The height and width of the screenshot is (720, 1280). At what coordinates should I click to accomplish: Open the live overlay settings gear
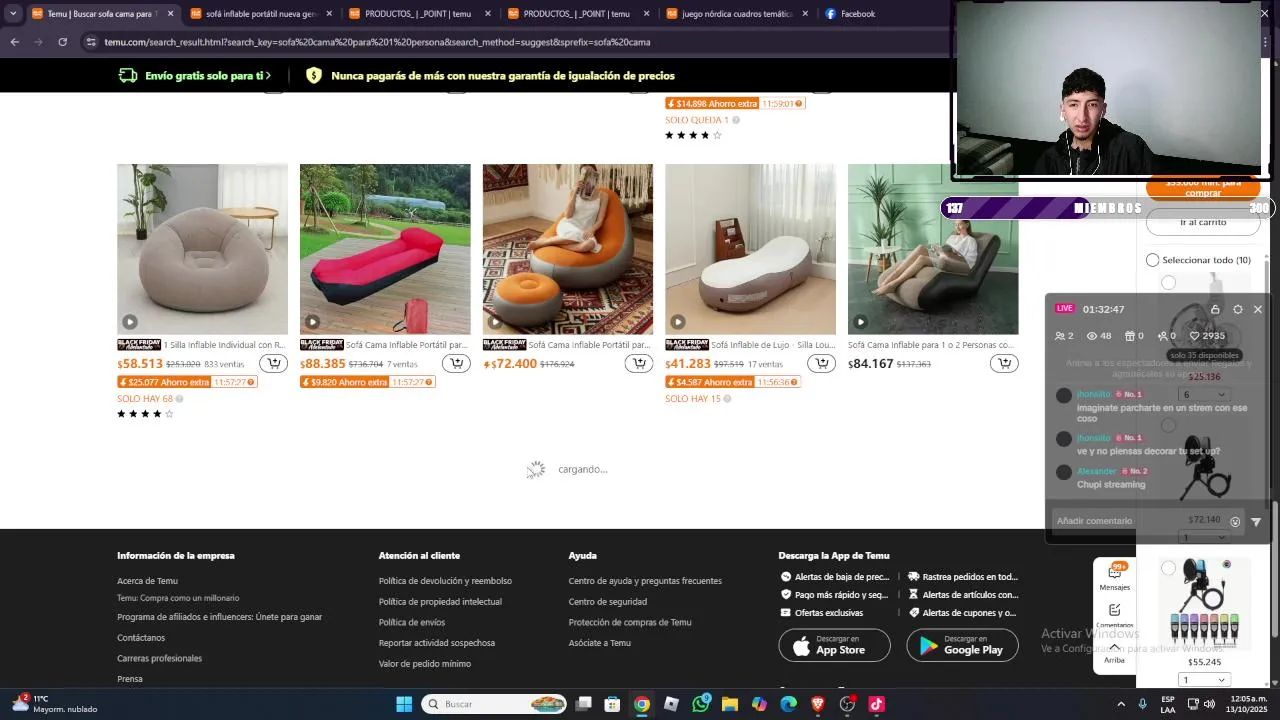coord(1238,309)
